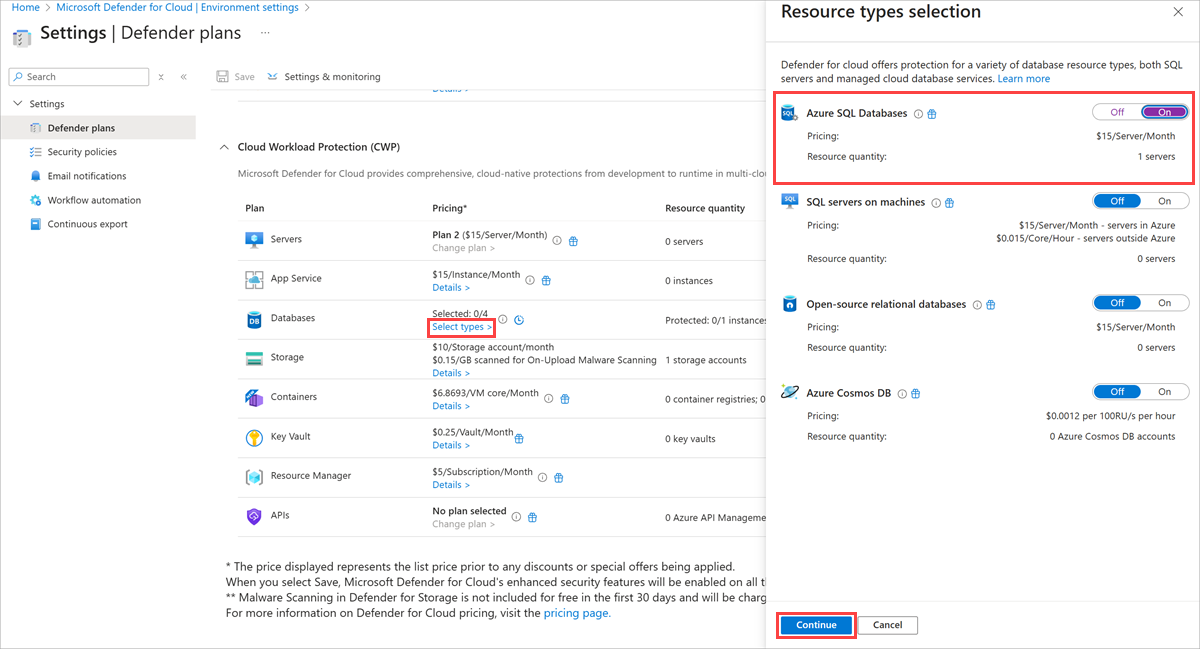Collapse the Settings tree in sidebar
This screenshot has width=1200, height=649.
pyautogui.click(x=17, y=104)
